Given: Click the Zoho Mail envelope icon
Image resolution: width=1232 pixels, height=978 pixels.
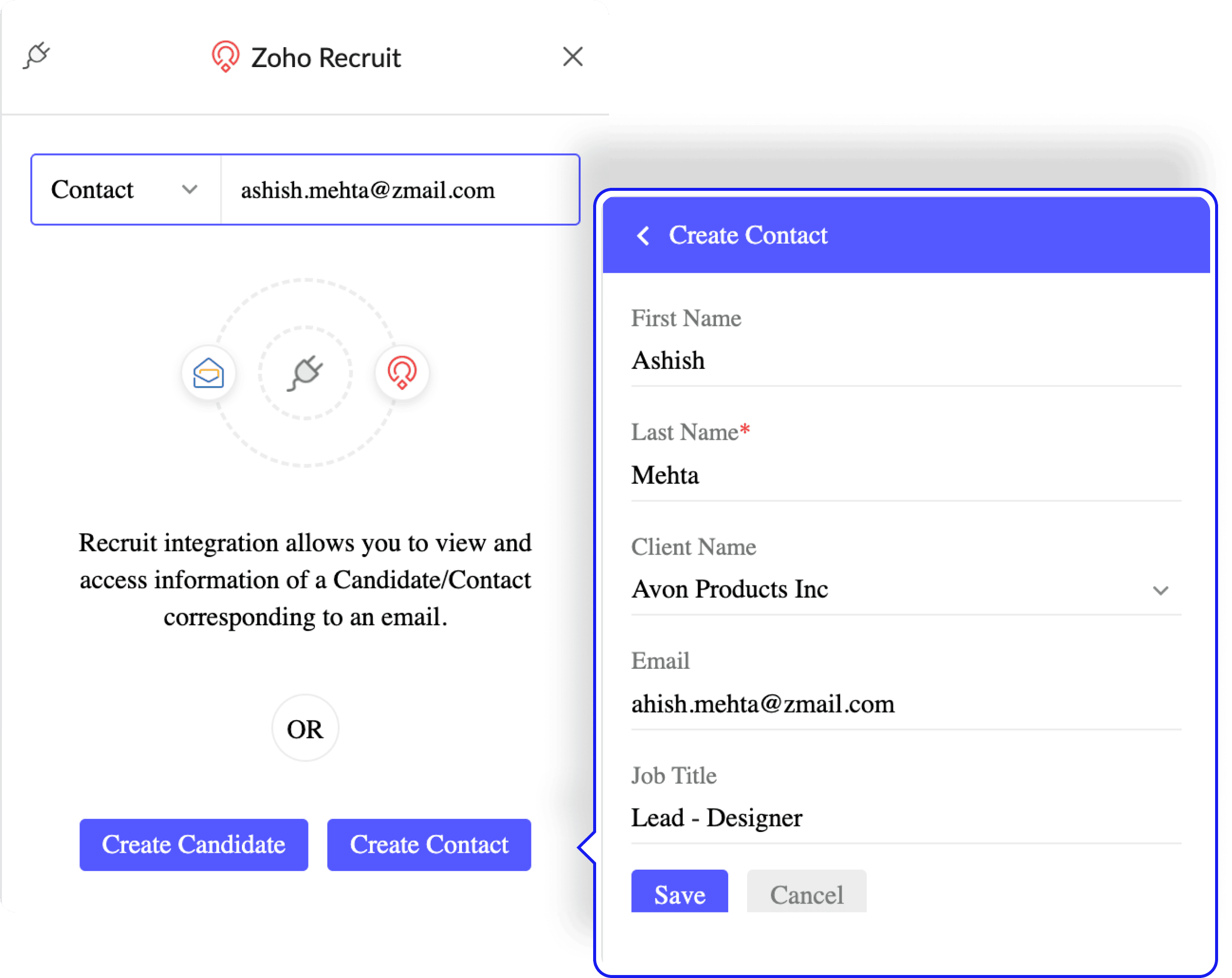Looking at the screenshot, I should click(208, 373).
